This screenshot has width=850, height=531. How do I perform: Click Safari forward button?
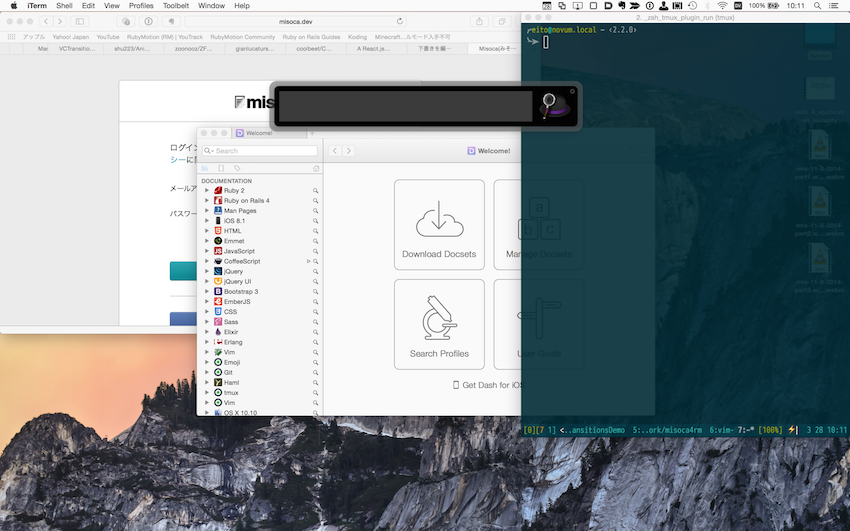60,22
